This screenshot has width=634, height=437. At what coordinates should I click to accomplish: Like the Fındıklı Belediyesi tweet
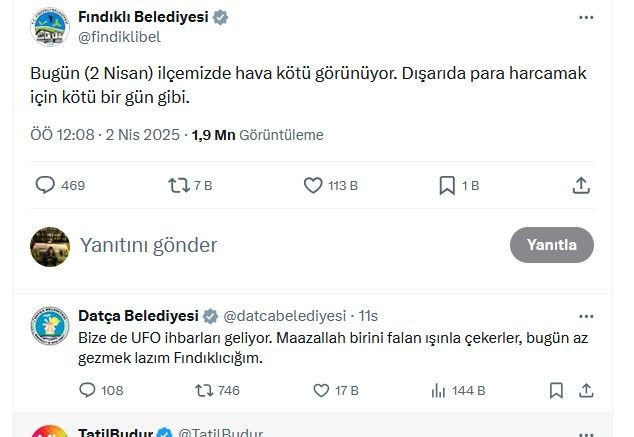coord(313,185)
